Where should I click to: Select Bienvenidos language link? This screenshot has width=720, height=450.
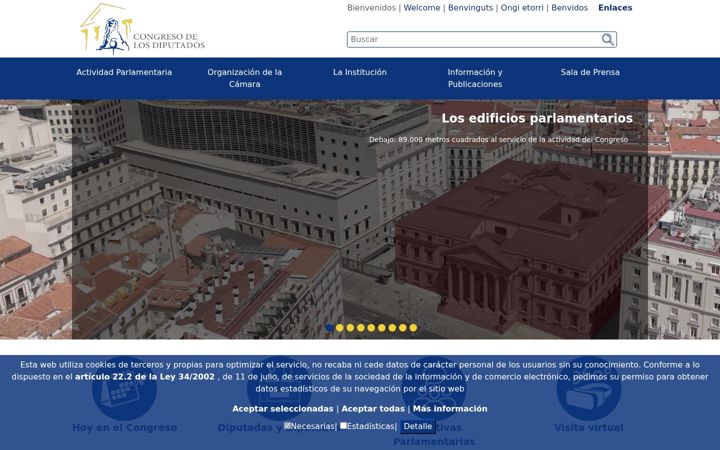coord(371,8)
